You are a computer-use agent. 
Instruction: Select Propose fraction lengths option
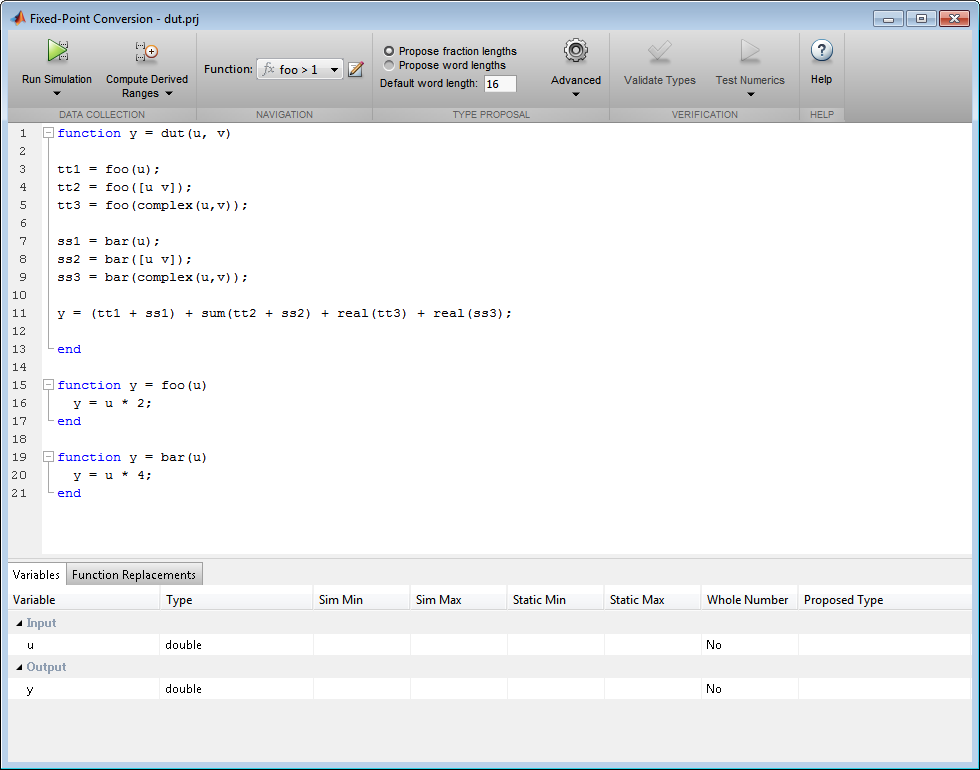[x=389, y=51]
